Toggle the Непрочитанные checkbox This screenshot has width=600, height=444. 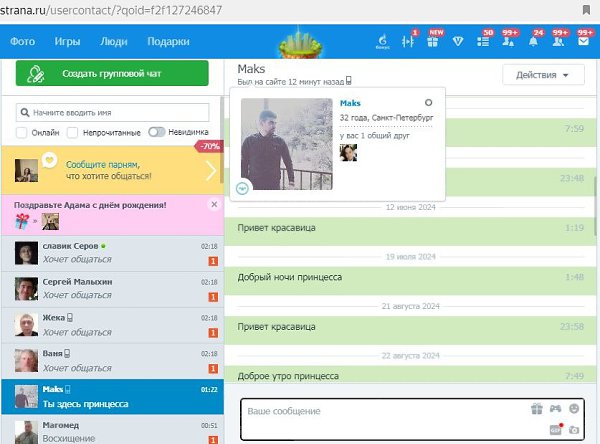[72, 132]
